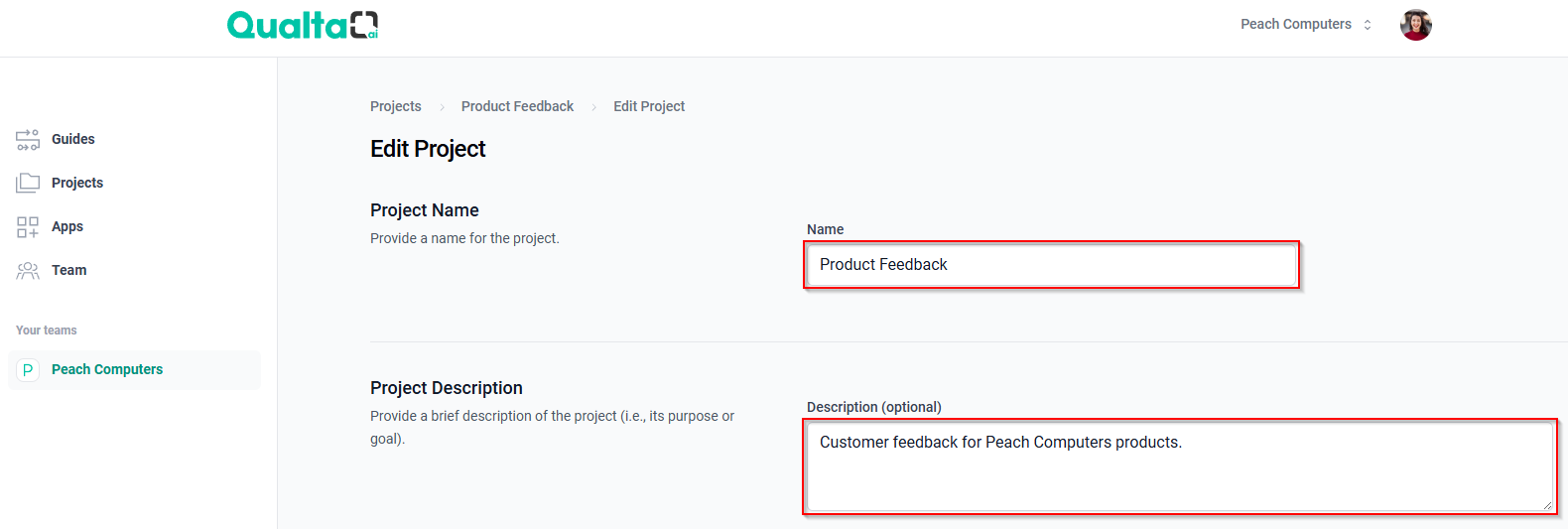This screenshot has width=1568, height=529.
Task: Open the user avatar menu
Action: coord(1416,25)
